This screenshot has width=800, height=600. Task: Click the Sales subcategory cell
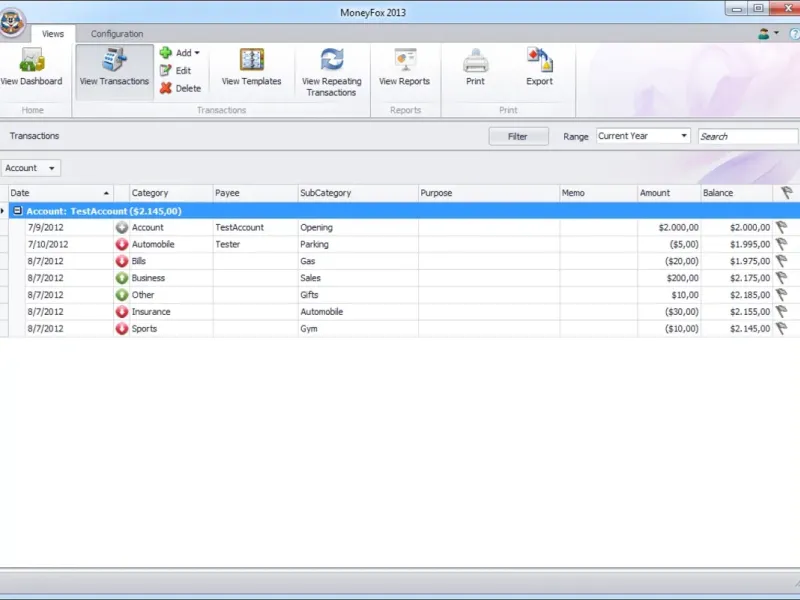pos(358,278)
